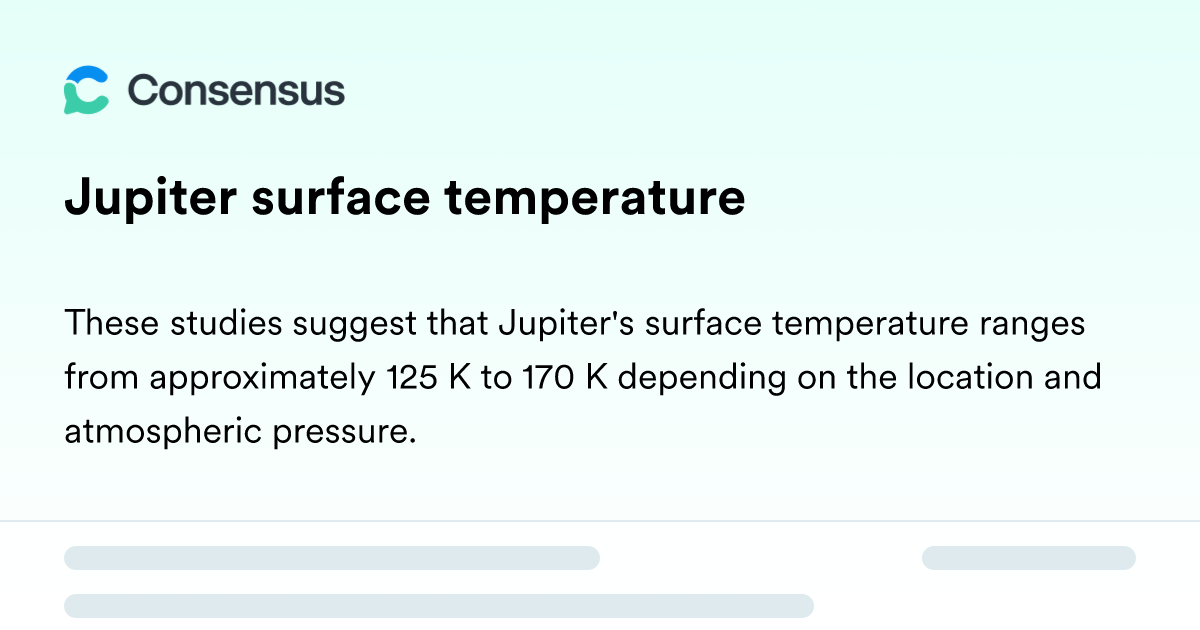Click the words 'atmospheric pressure' in the summary
The height and width of the screenshot is (630, 1200).
tap(239, 431)
